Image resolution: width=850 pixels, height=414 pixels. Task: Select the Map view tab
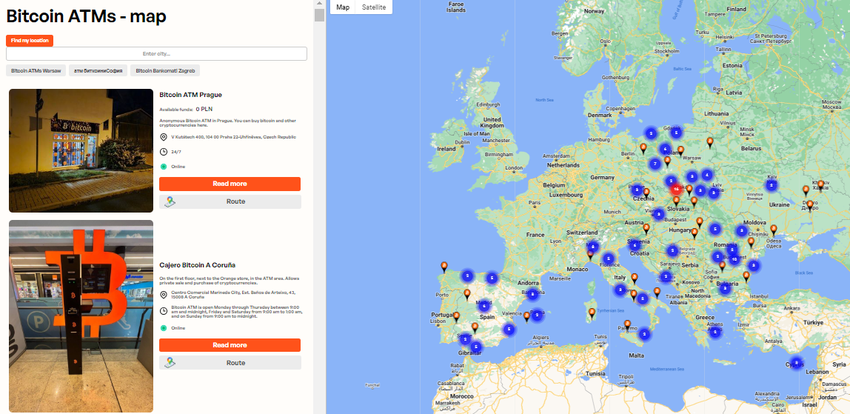pos(343,7)
